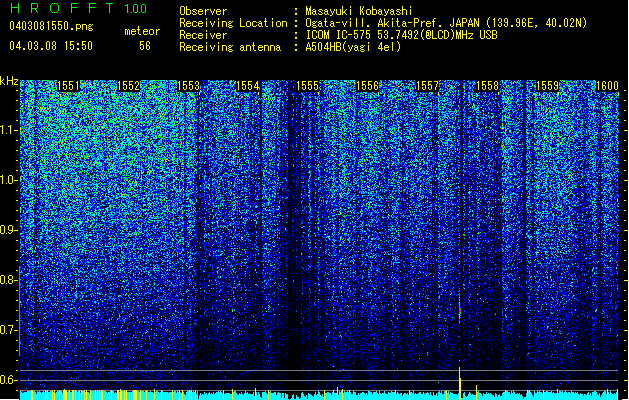Click the 1600 time marker

[607, 86]
